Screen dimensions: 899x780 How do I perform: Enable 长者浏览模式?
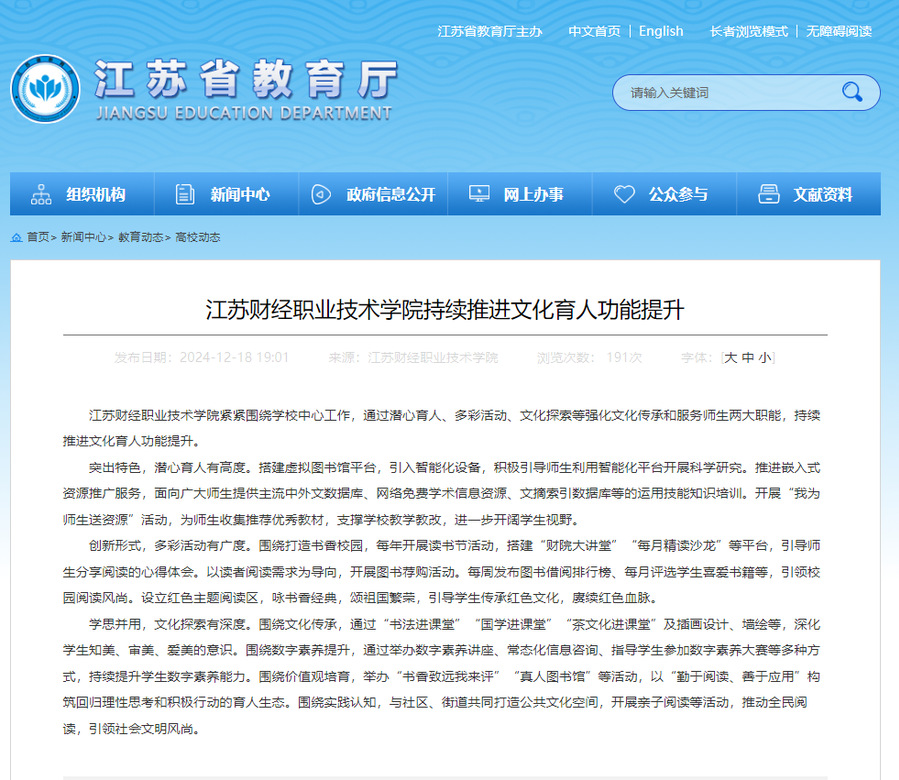749,31
